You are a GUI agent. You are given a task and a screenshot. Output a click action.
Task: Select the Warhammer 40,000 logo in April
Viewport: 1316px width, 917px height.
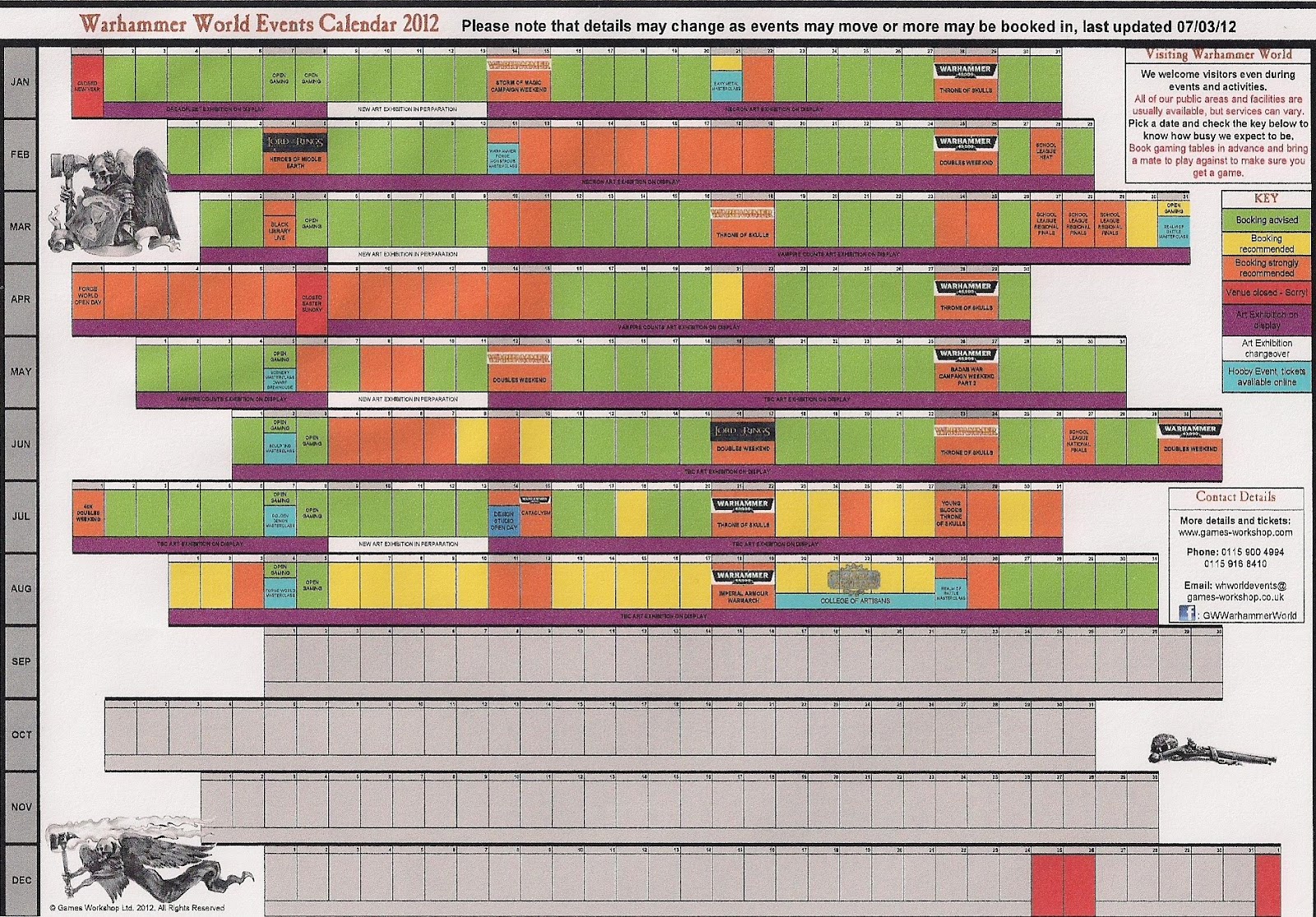[x=966, y=288]
